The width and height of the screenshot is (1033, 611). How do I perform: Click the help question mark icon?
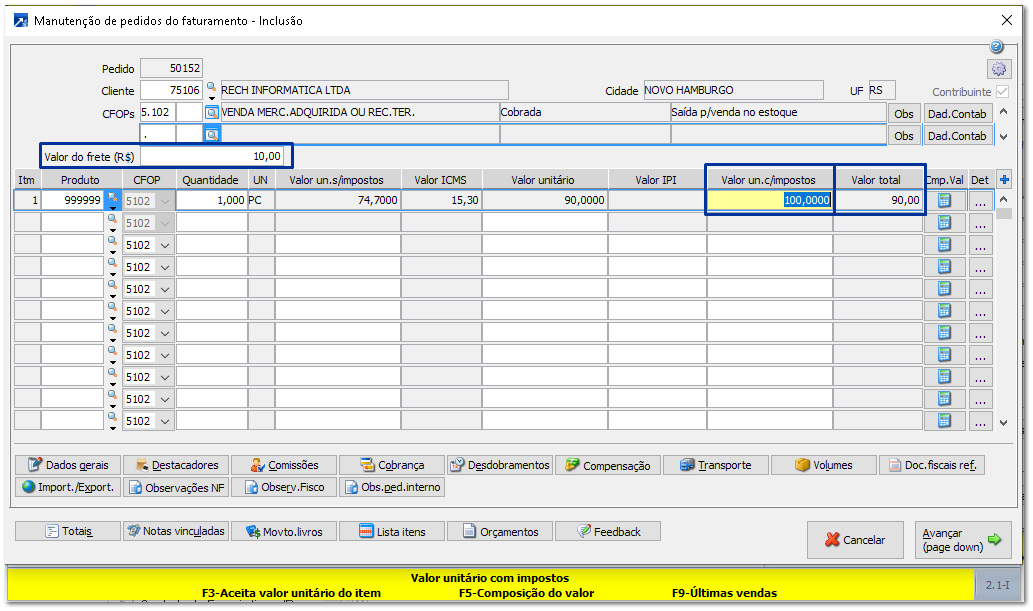click(x=996, y=47)
